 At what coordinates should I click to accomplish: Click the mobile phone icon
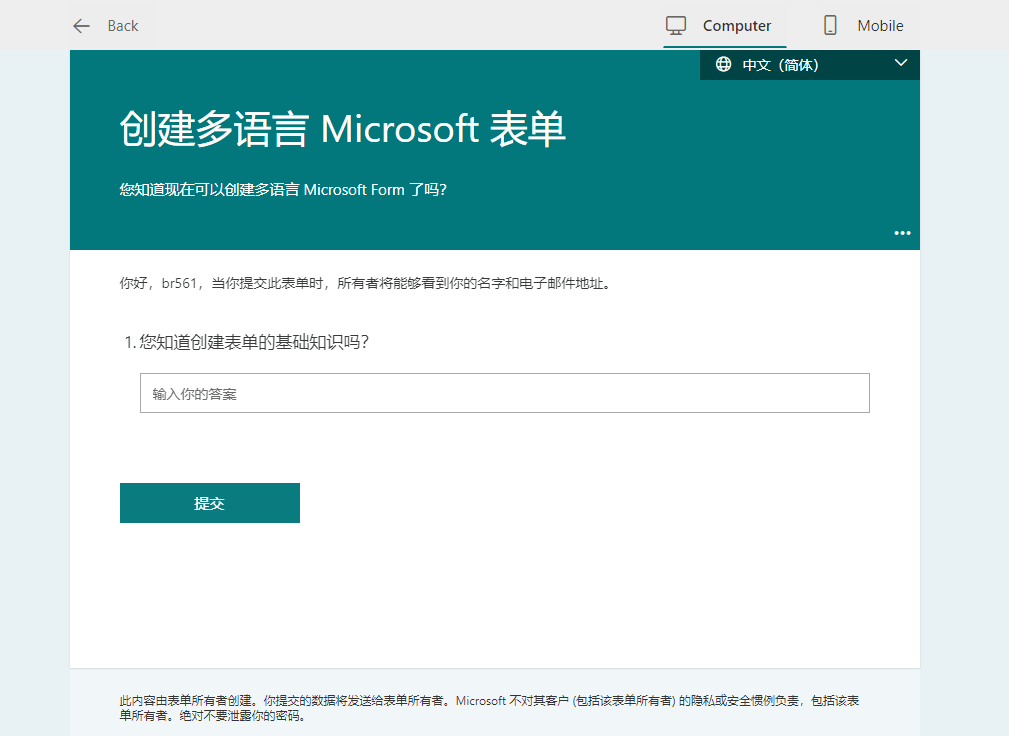(830, 26)
